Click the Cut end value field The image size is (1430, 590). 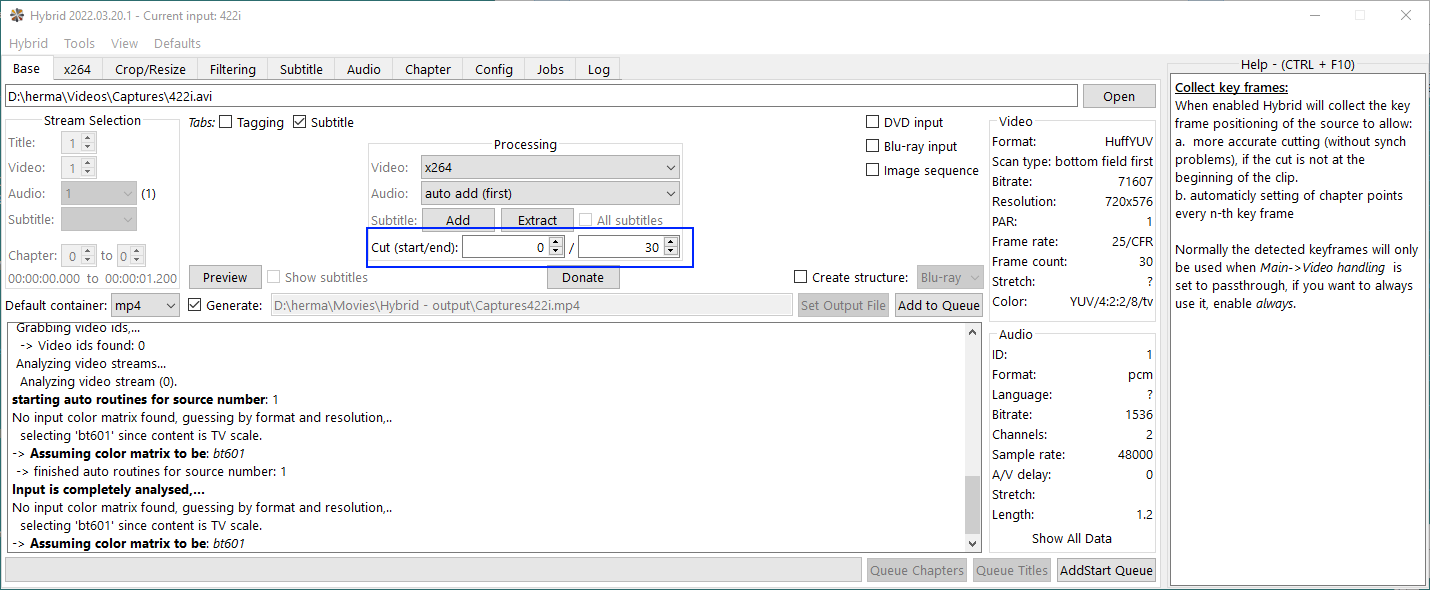click(x=621, y=247)
